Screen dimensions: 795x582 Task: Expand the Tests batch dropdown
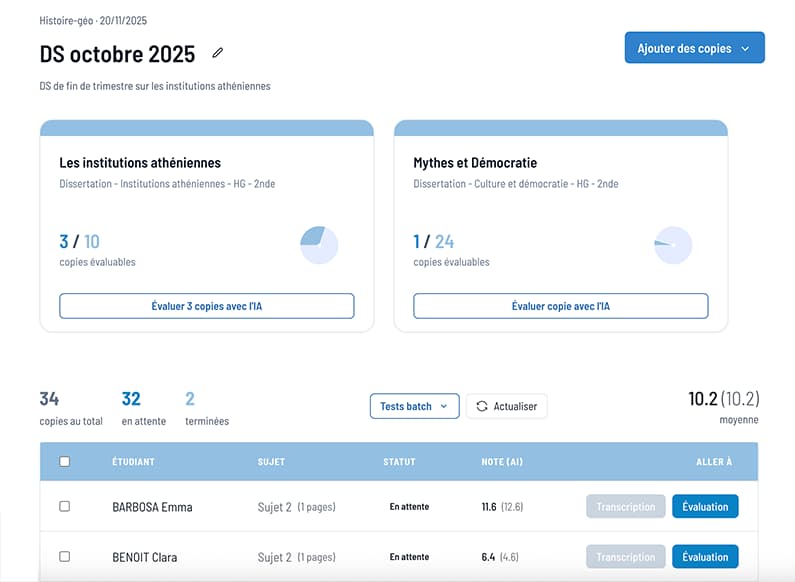(x=414, y=406)
